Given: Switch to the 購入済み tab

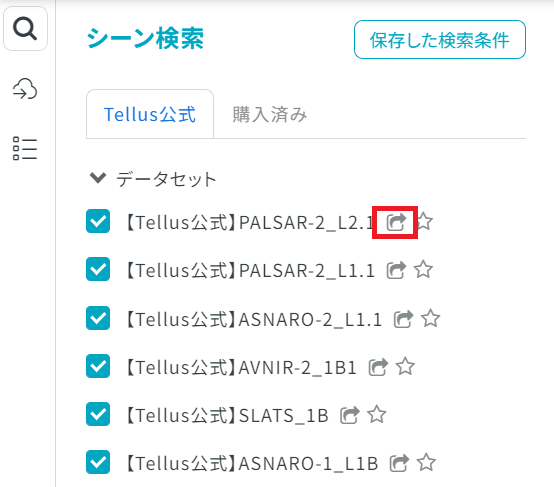Looking at the screenshot, I should tap(270, 115).
